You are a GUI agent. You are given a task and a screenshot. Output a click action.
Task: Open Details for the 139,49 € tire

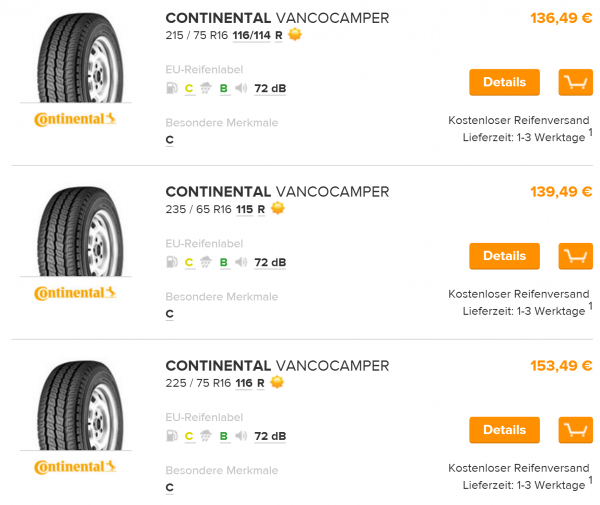[504, 256]
